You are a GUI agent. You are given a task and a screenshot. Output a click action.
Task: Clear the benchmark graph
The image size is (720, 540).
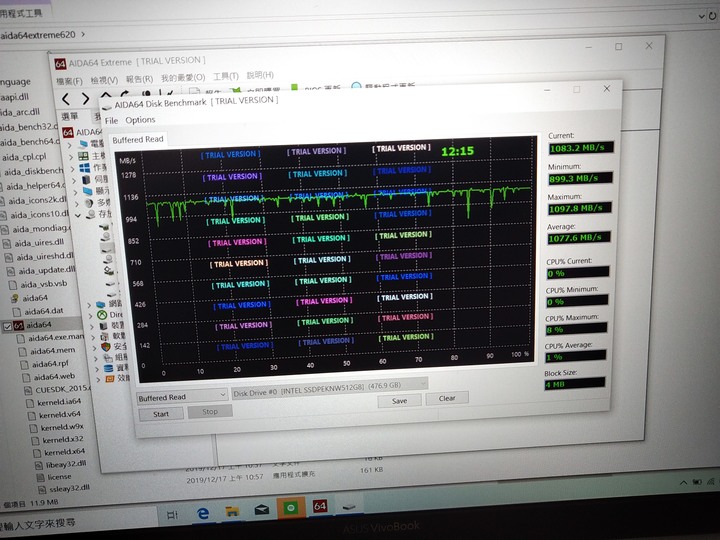[x=447, y=398]
